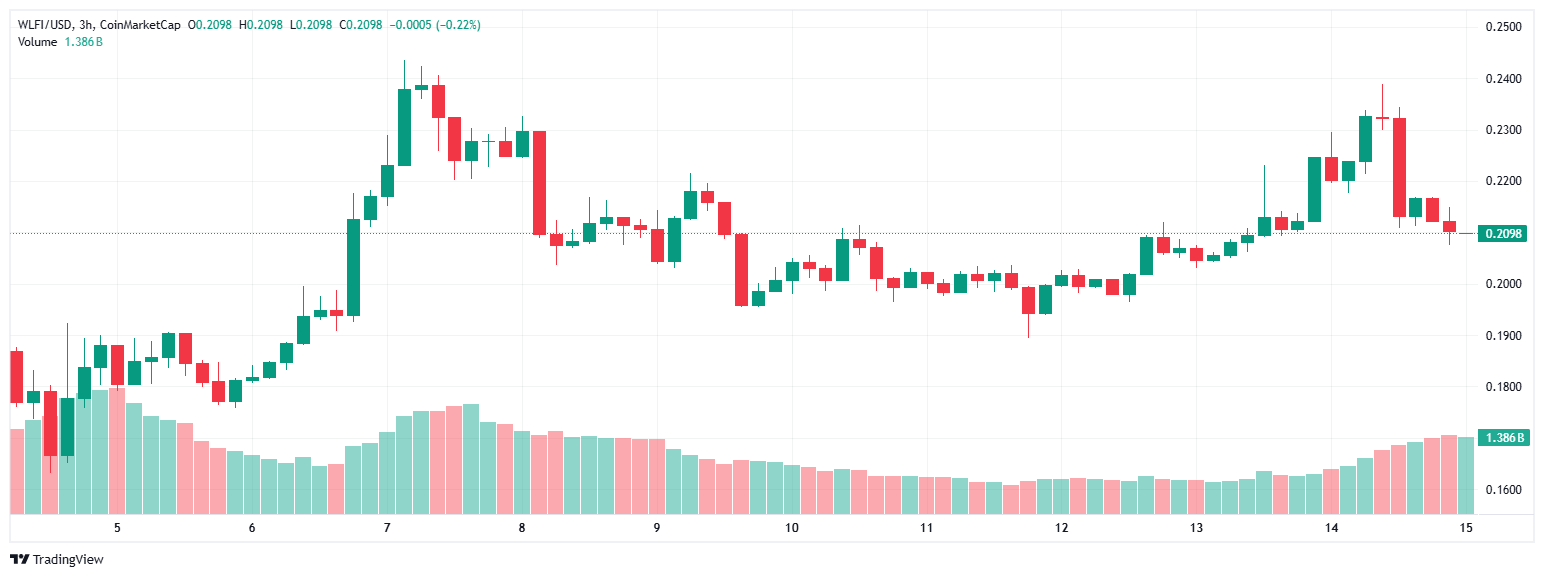Open the TradingView text link
Screen dimensions: 1544x577
point(68,560)
